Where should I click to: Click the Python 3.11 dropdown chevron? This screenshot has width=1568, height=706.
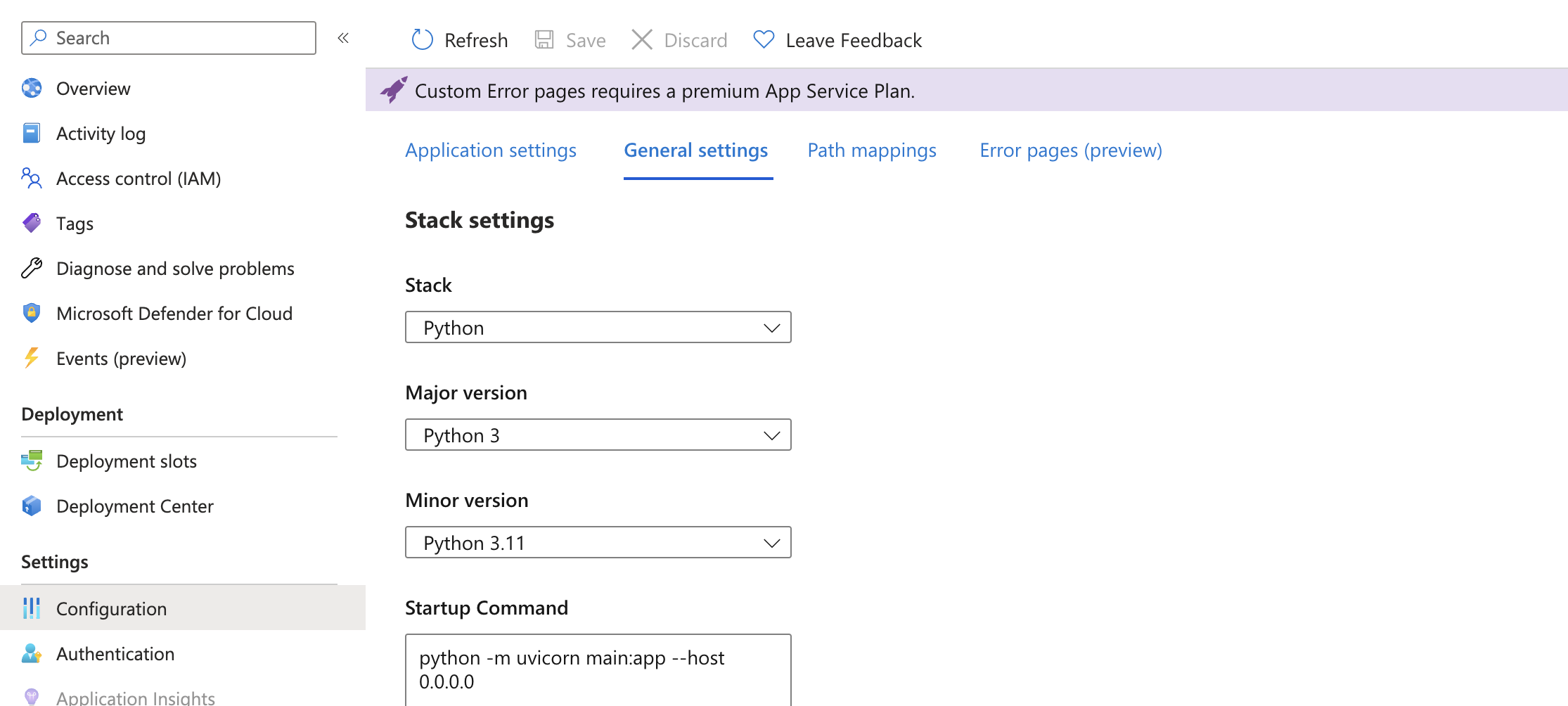coord(772,543)
